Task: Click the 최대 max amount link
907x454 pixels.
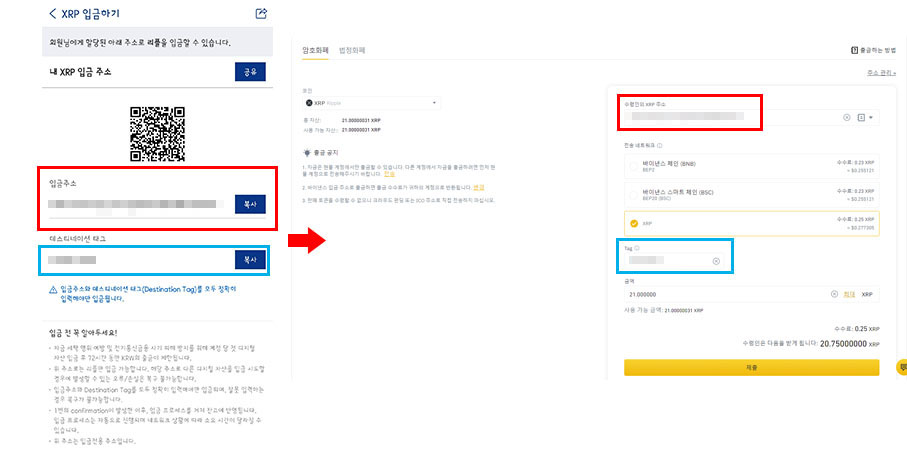Action: tap(849, 294)
